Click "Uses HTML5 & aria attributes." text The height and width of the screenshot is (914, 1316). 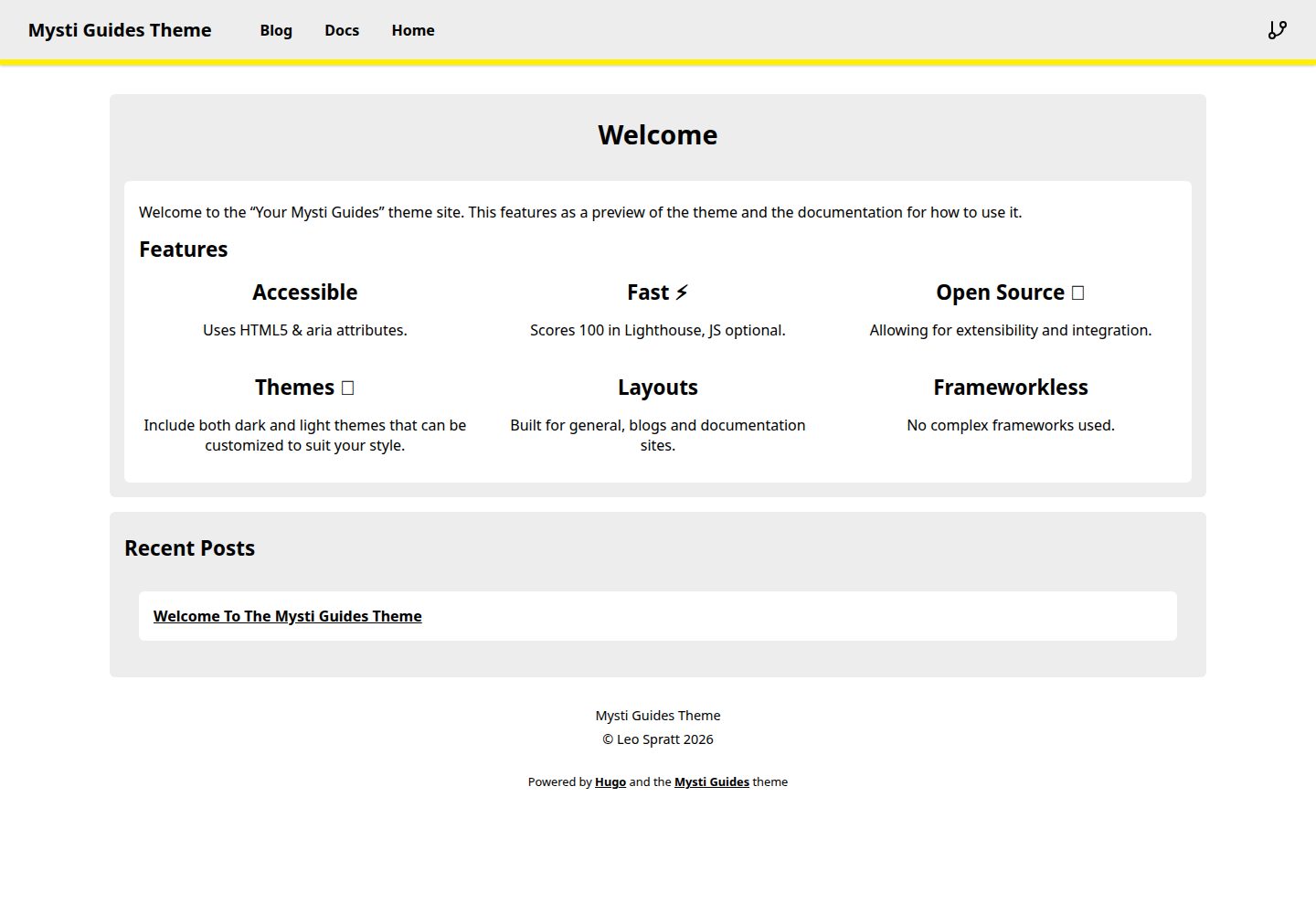[305, 331]
